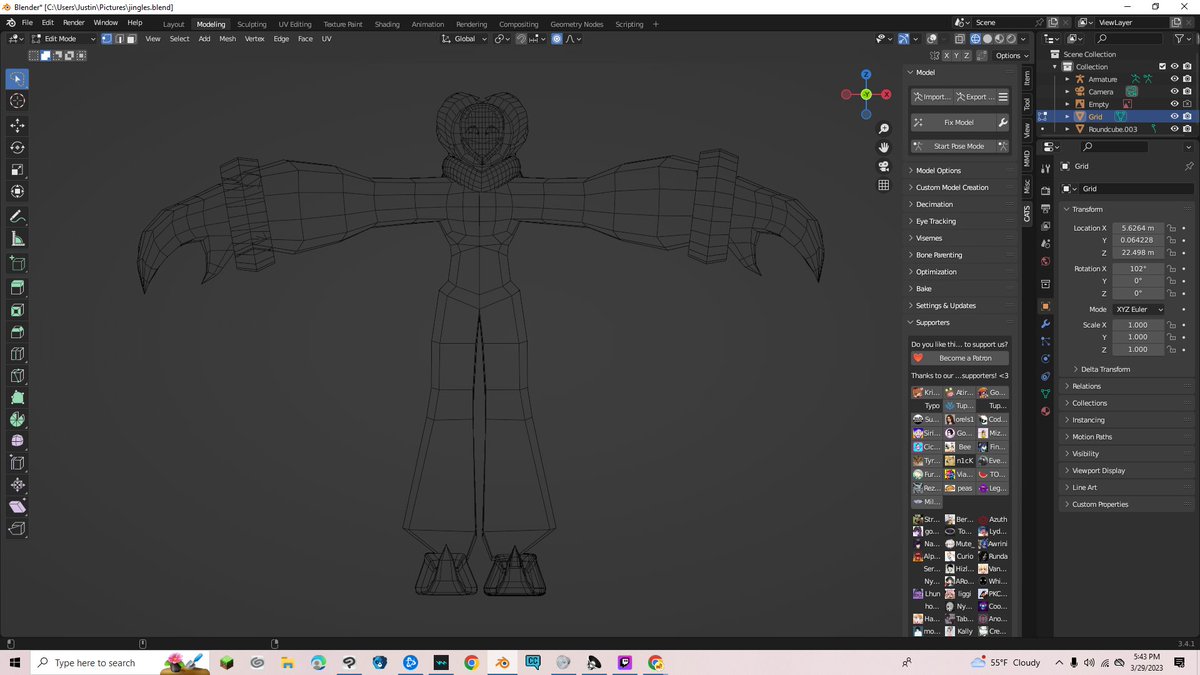
Task: Enable face select mode
Action: [x=131, y=39]
